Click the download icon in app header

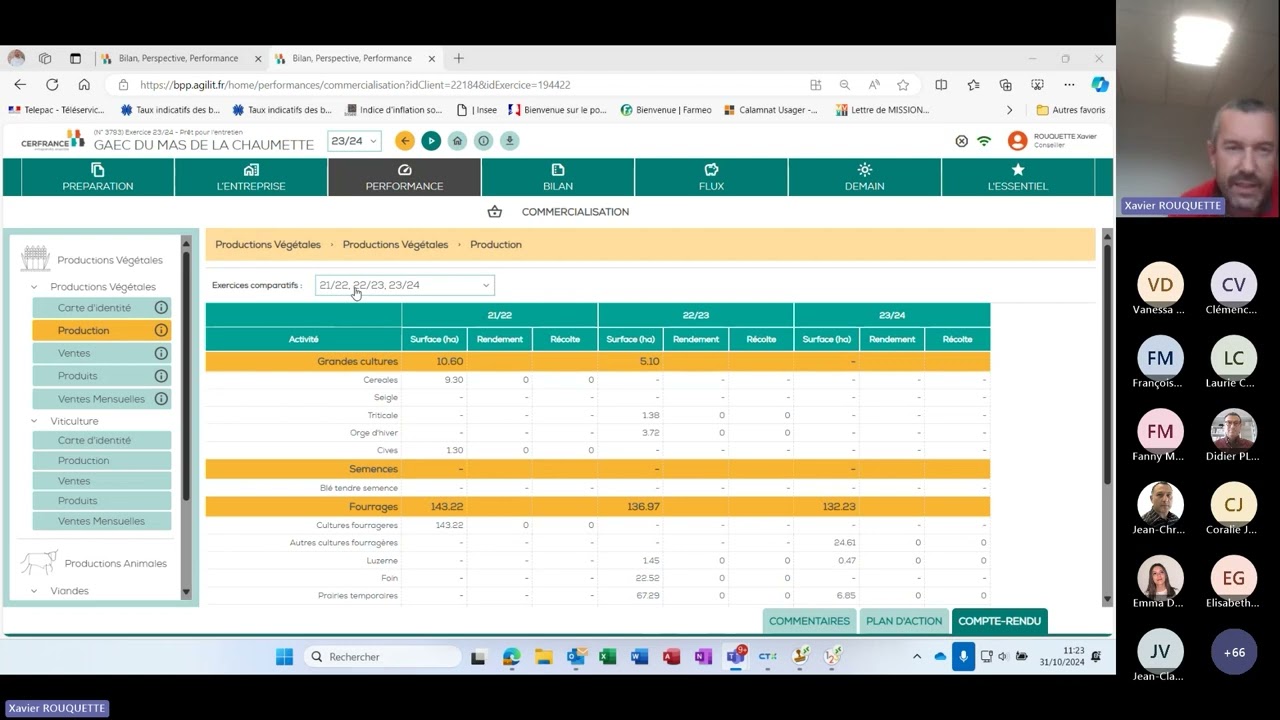[x=509, y=141]
